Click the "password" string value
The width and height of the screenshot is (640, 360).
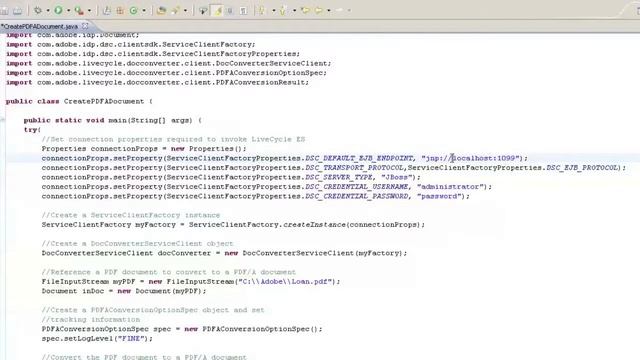point(439,196)
